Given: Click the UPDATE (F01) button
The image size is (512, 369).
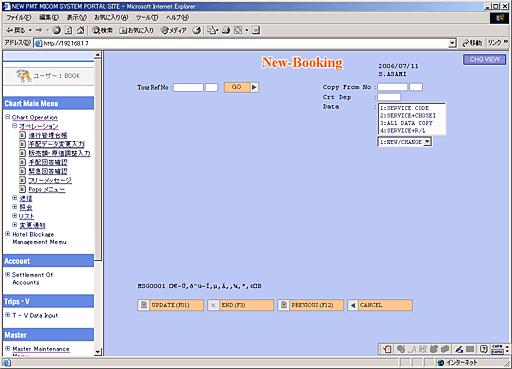Looking at the screenshot, I should pos(170,305).
